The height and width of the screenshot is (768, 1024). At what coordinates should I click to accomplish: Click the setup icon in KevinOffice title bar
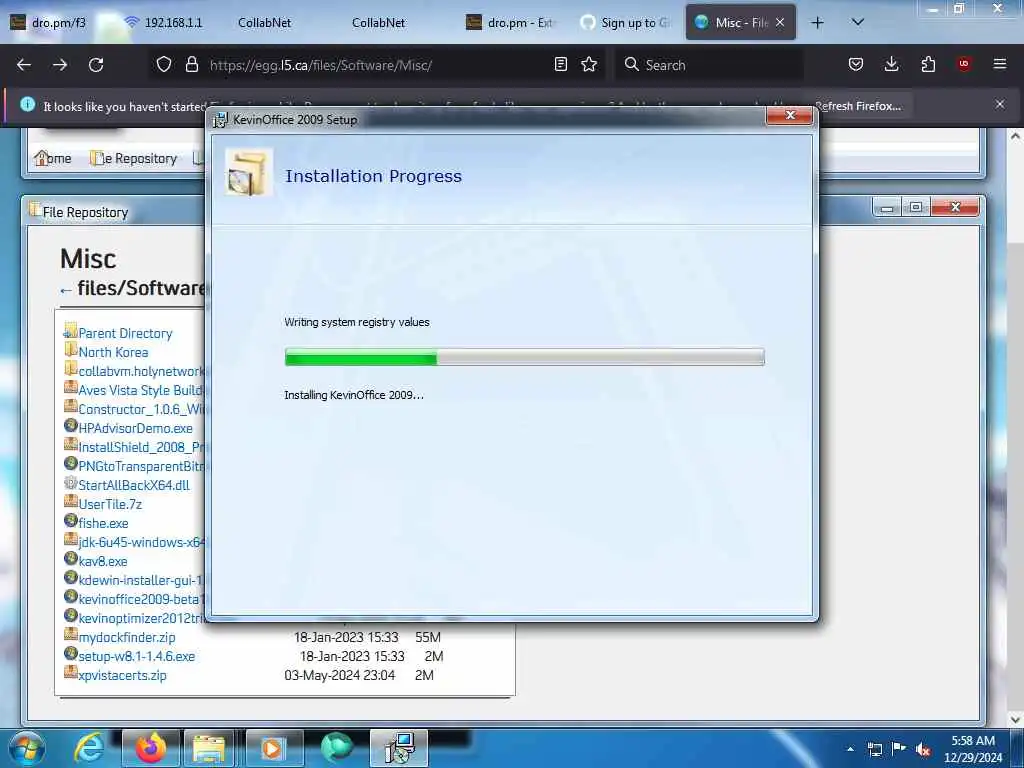pyautogui.click(x=221, y=120)
